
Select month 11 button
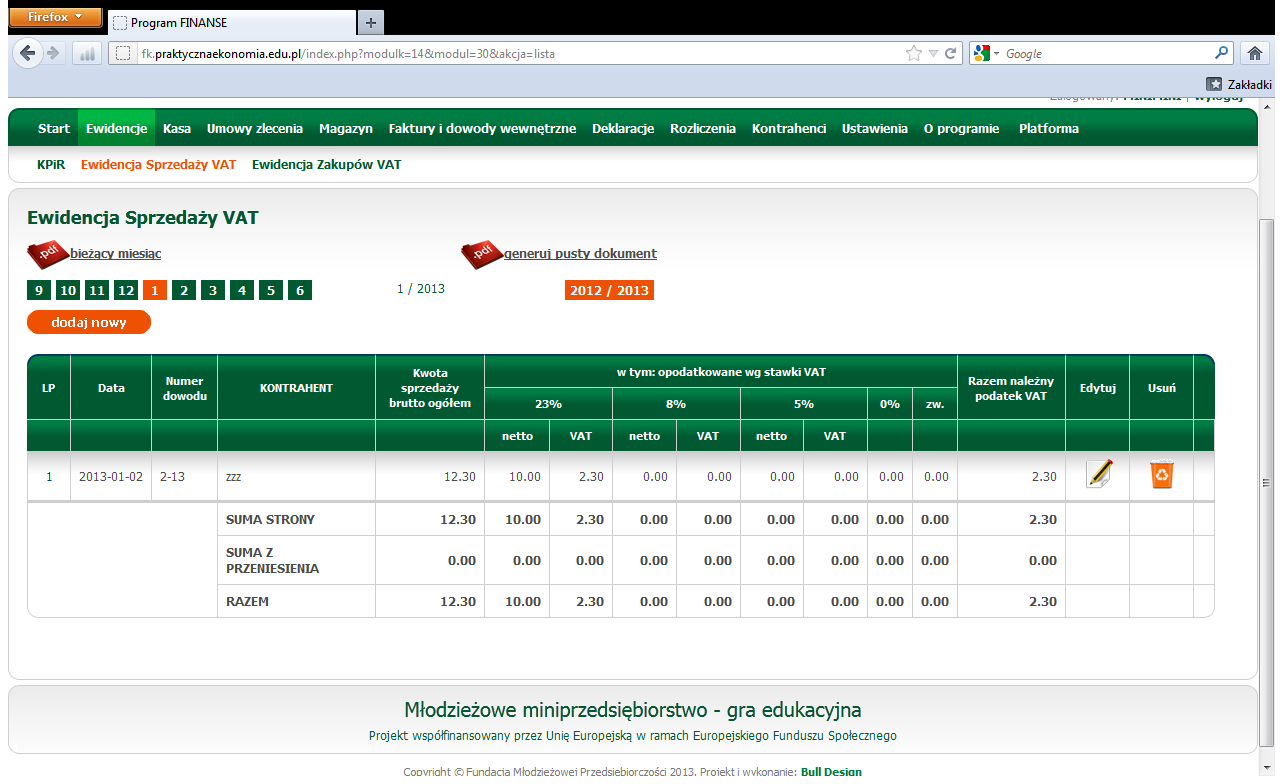click(96, 290)
